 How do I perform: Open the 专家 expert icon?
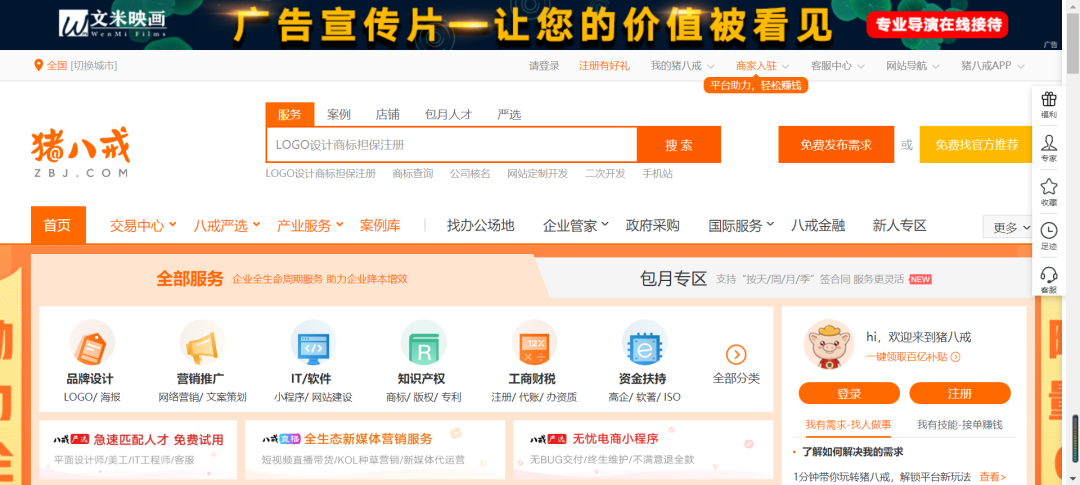[x=1048, y=143]
